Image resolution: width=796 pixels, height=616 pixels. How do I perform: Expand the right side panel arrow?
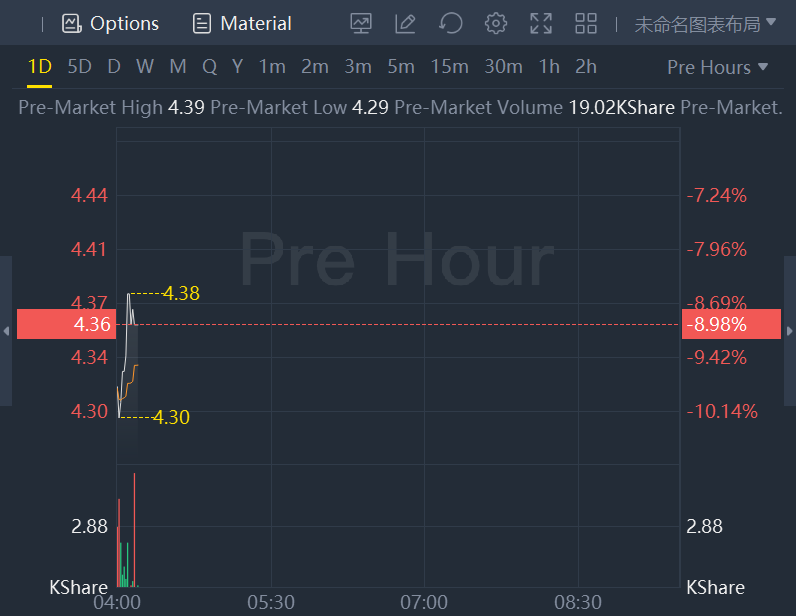(x=790, y=331)
